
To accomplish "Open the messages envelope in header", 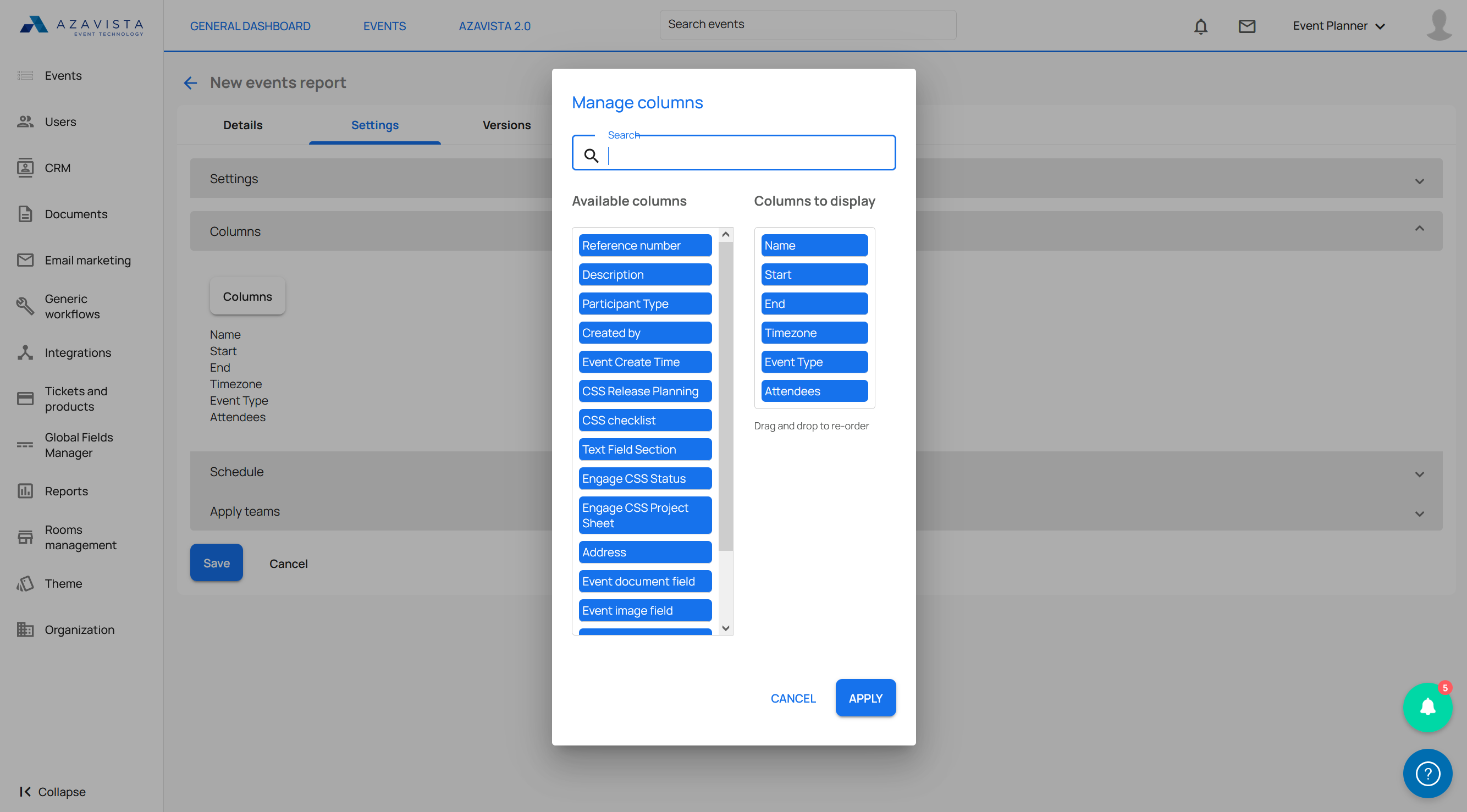I will pos(1247,26).
